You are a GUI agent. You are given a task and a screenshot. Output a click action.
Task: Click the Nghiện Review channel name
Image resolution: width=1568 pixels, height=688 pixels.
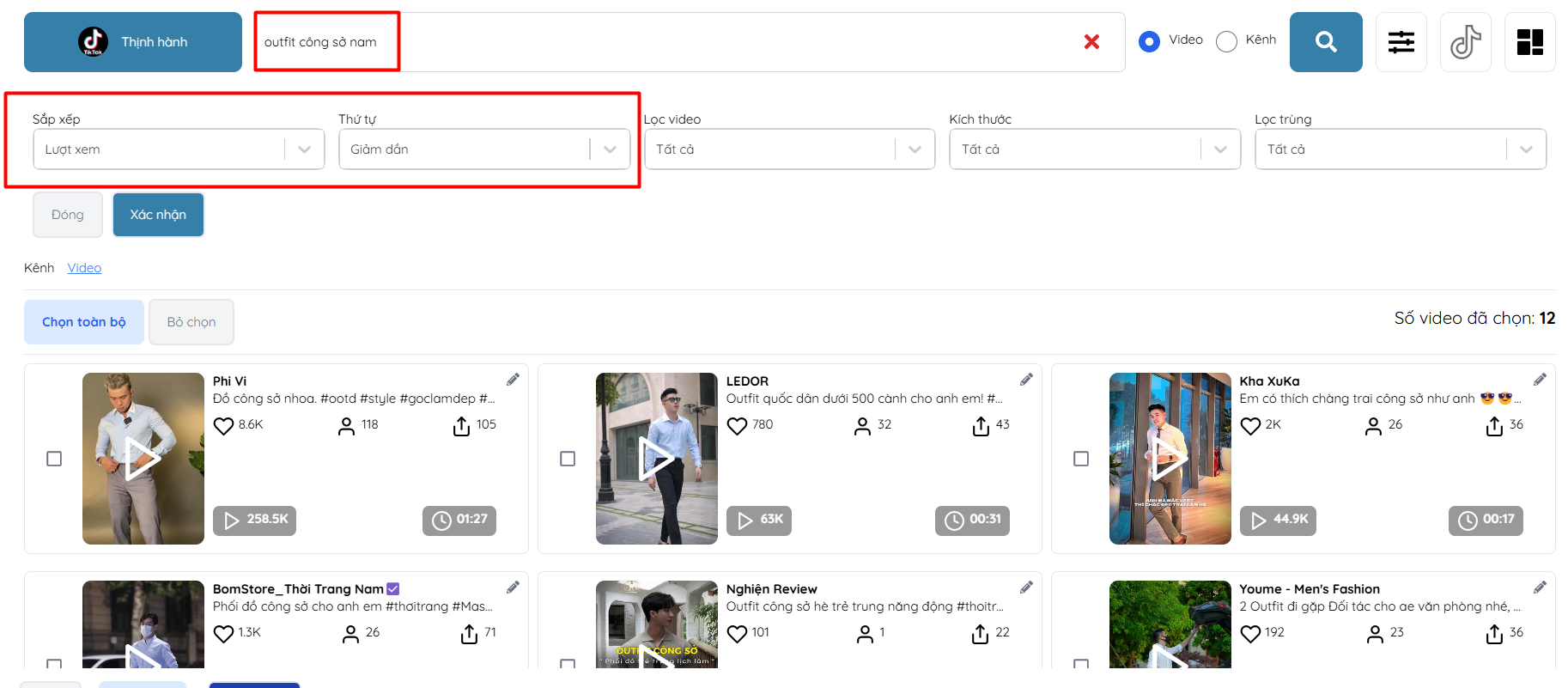(771, 589)
